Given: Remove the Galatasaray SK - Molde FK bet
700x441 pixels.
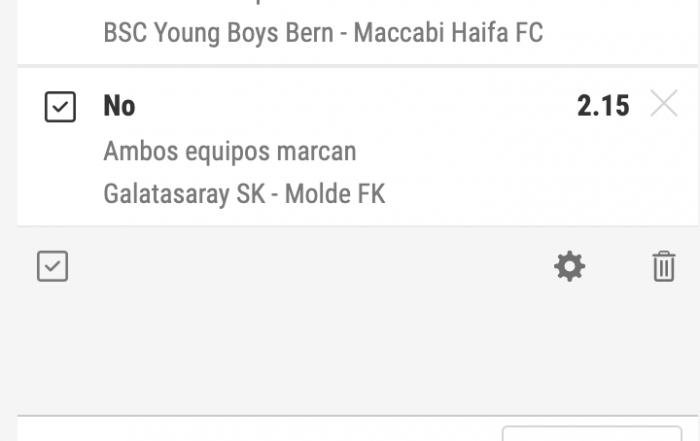Looking at the screenshot, I should click(x=663, y=104).
